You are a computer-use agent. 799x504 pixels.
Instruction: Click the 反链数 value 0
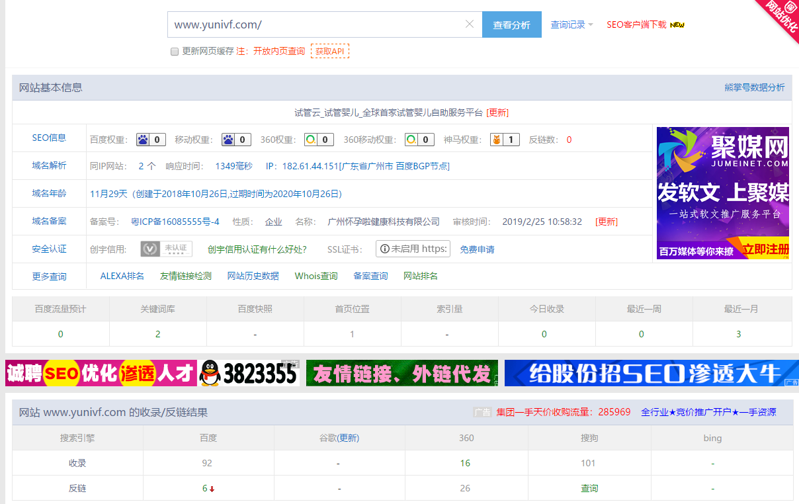coord(569,140)
